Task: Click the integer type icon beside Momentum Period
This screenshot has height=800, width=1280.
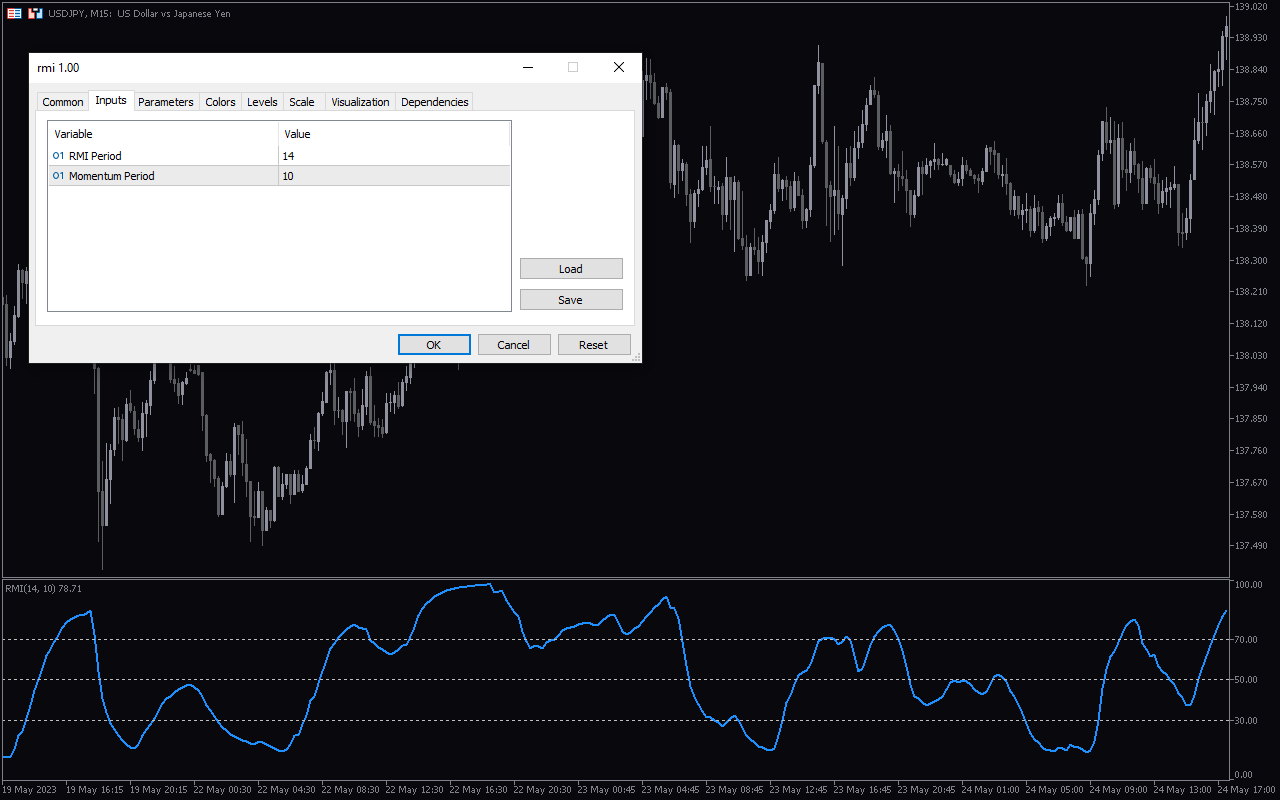Action: [x=58, y=176]
